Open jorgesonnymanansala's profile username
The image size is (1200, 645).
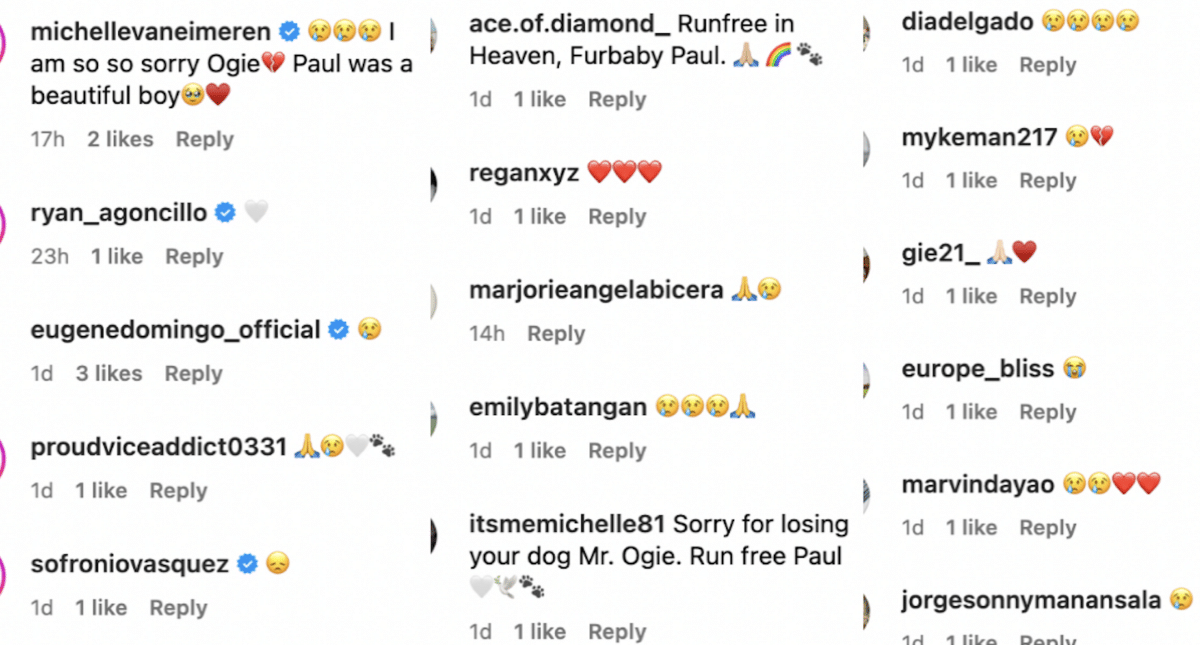point(1031,600)
